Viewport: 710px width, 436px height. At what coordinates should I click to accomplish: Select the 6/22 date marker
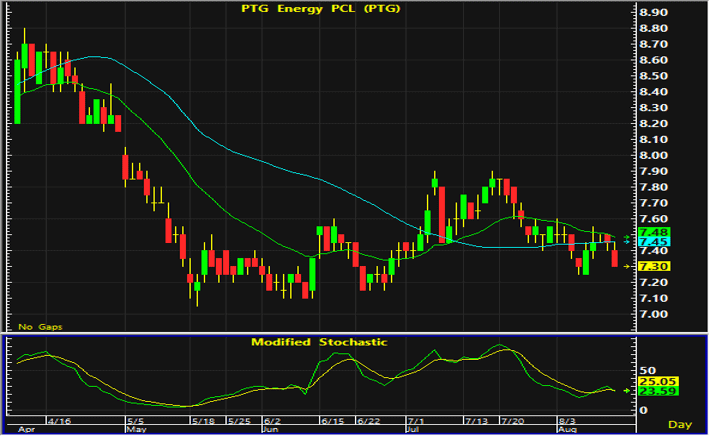369,421
